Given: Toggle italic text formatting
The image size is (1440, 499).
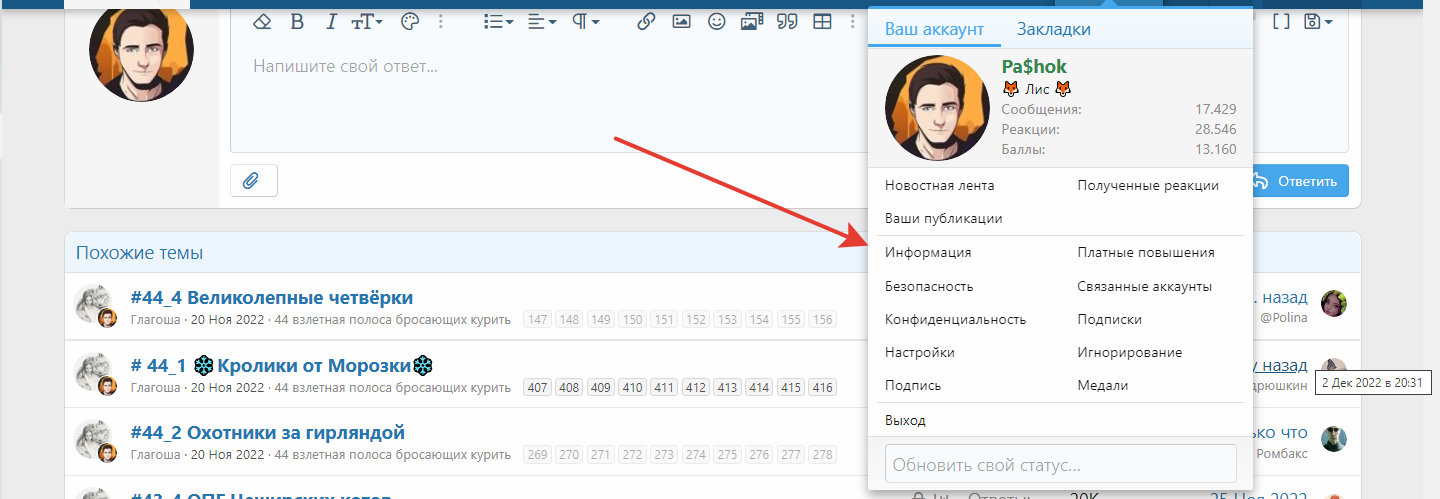Looking at the screenshot, I should [331, 21].
